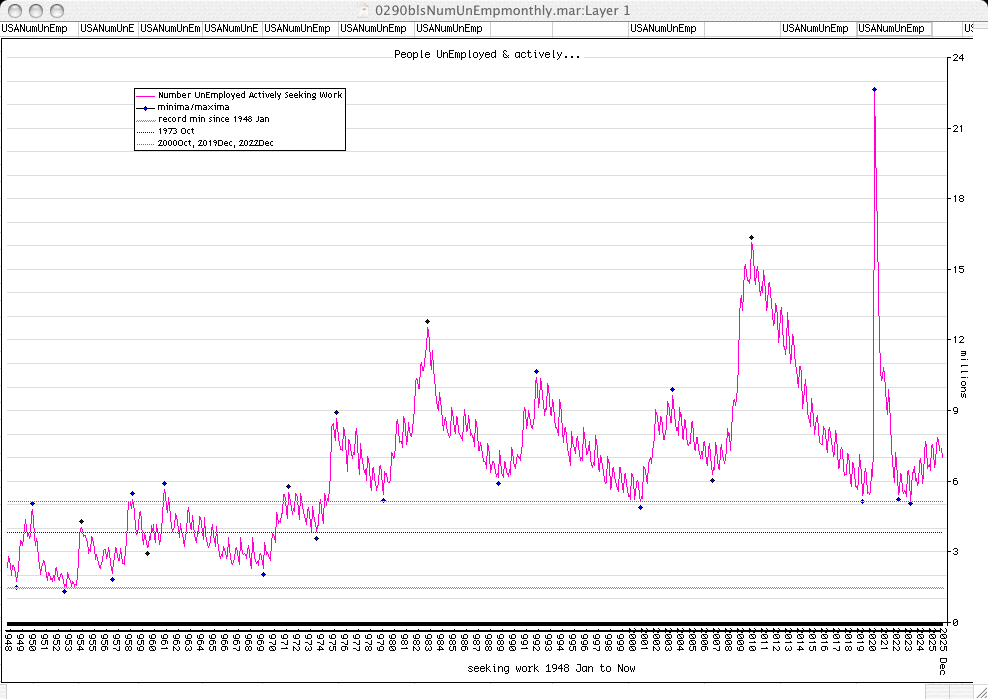Select the 2010 peak marker above 16 million
Image resolution: width=988 pixels, height=699 pixels.
(x=751, y=237)
